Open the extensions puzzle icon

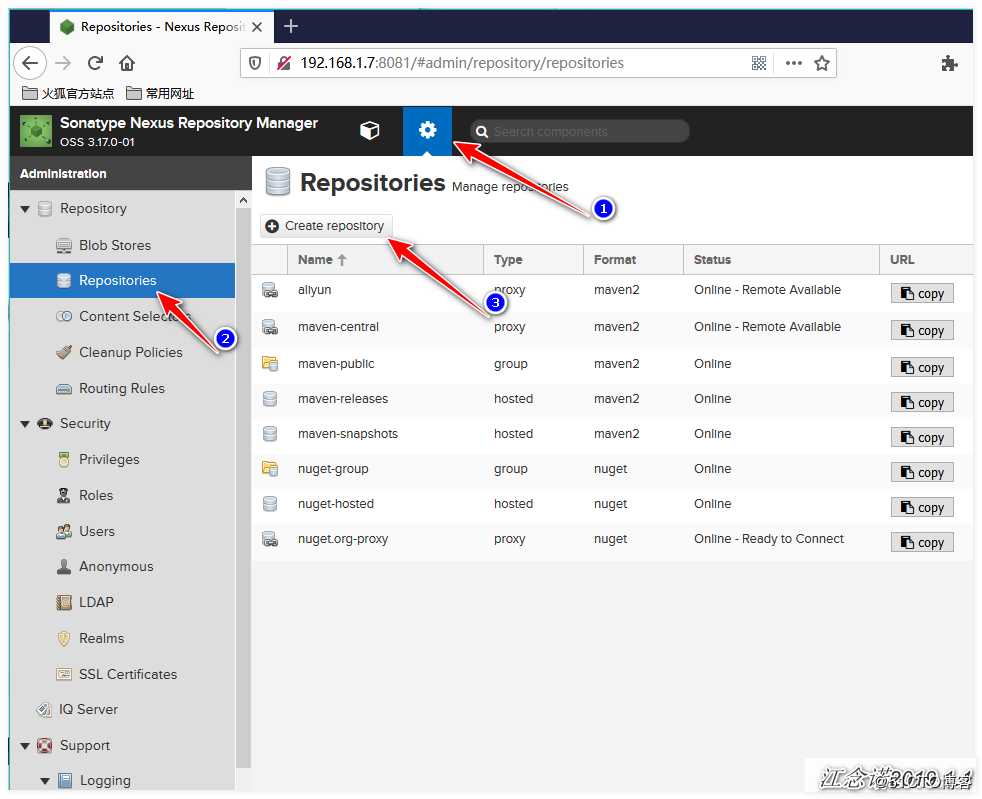point(949,63)
